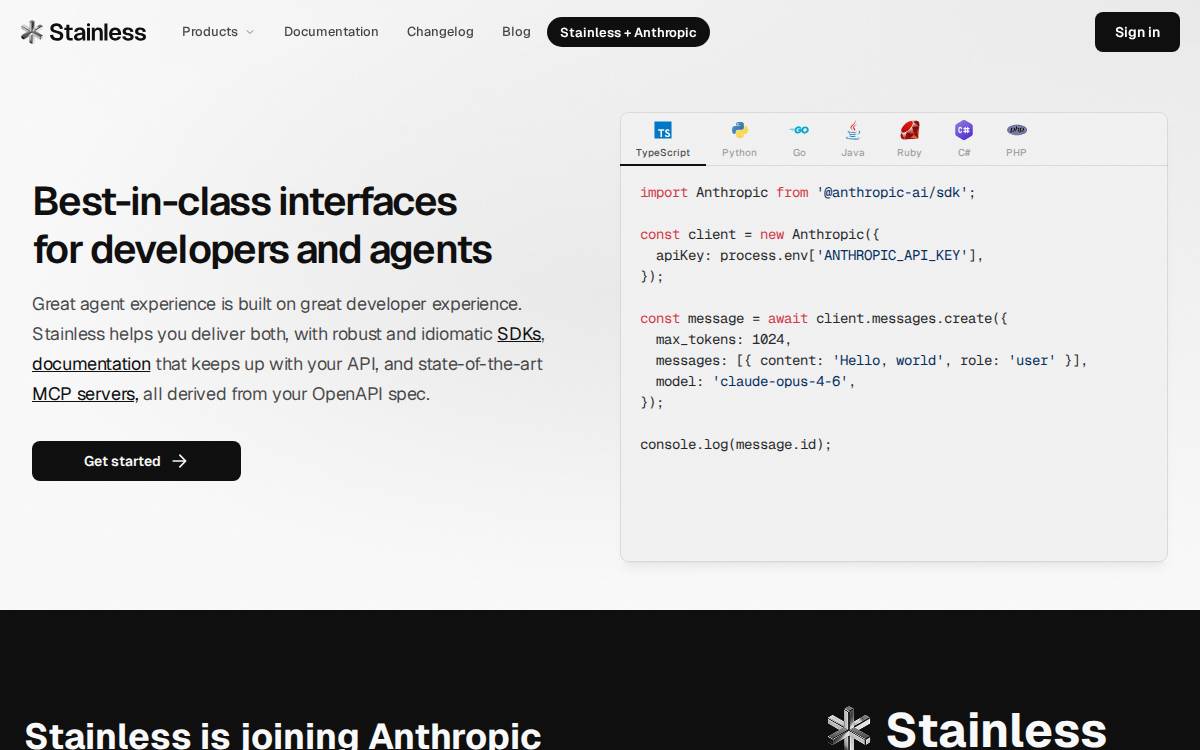This screenshot has width=1200, height=750.
Task: Open the Documentation nav link
Action: [x=331, y=32]
